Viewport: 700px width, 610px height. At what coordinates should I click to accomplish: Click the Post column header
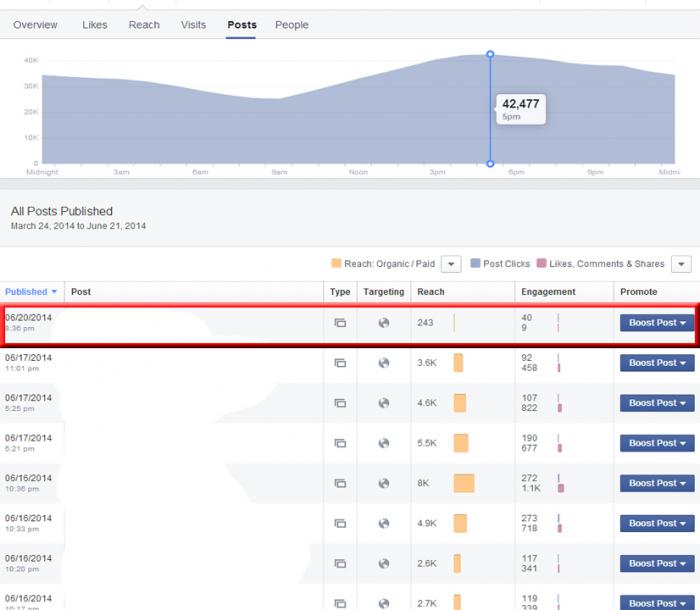point(81,292)
